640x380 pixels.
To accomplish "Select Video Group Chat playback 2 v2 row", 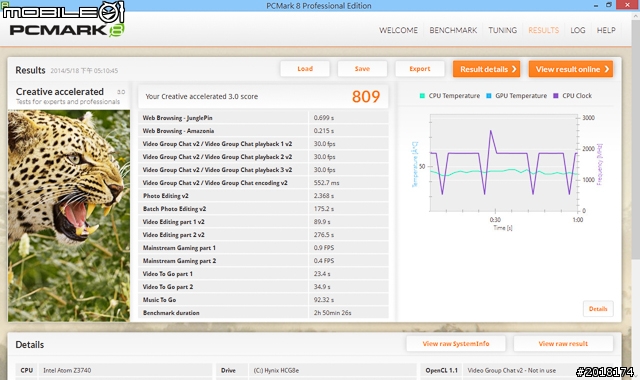I will [263, 157].
